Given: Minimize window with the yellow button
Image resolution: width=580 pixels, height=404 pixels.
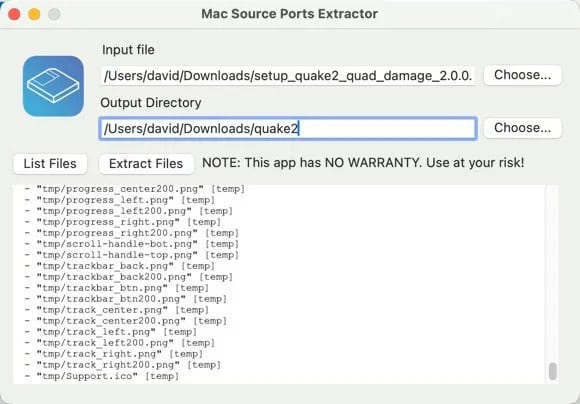Looking at the screenshot, I should 34,14.
